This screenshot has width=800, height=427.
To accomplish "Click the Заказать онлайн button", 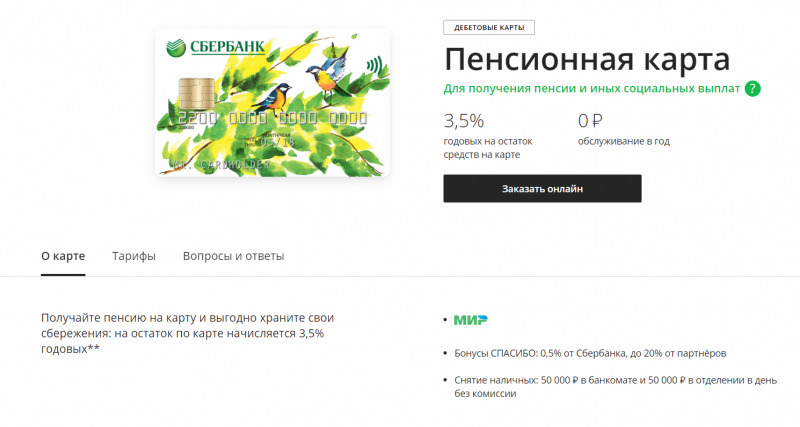I will pyautogui.click(x=542, y=189).
